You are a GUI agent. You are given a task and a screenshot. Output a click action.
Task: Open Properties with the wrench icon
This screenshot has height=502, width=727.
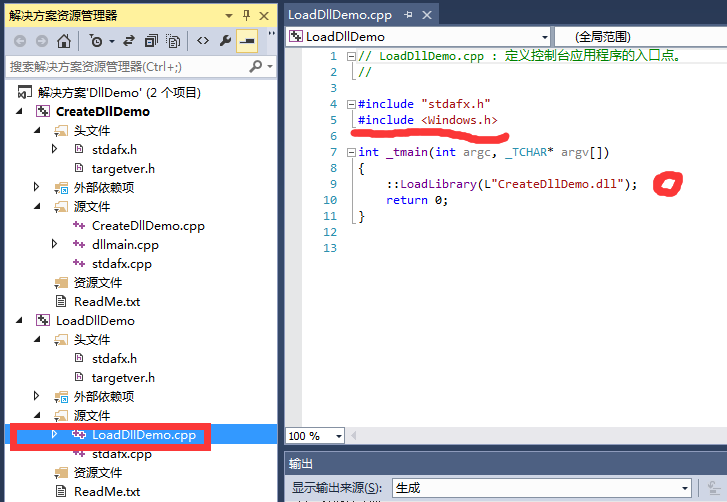[225, 41]
